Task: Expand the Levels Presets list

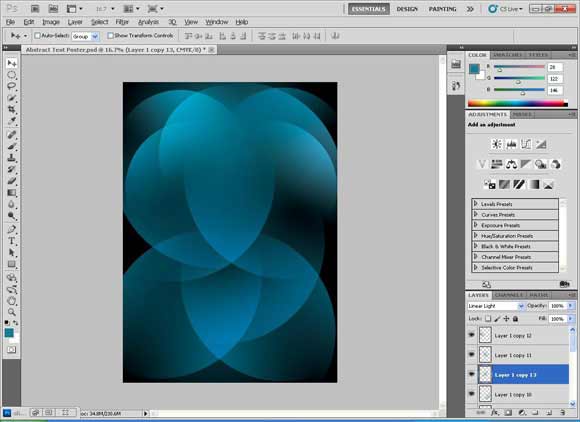Action: point(515,204)
